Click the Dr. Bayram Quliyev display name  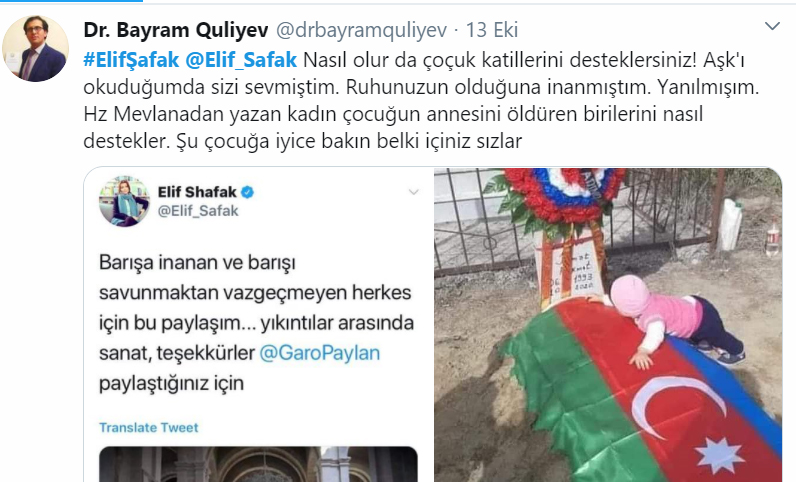click(176, 30)
